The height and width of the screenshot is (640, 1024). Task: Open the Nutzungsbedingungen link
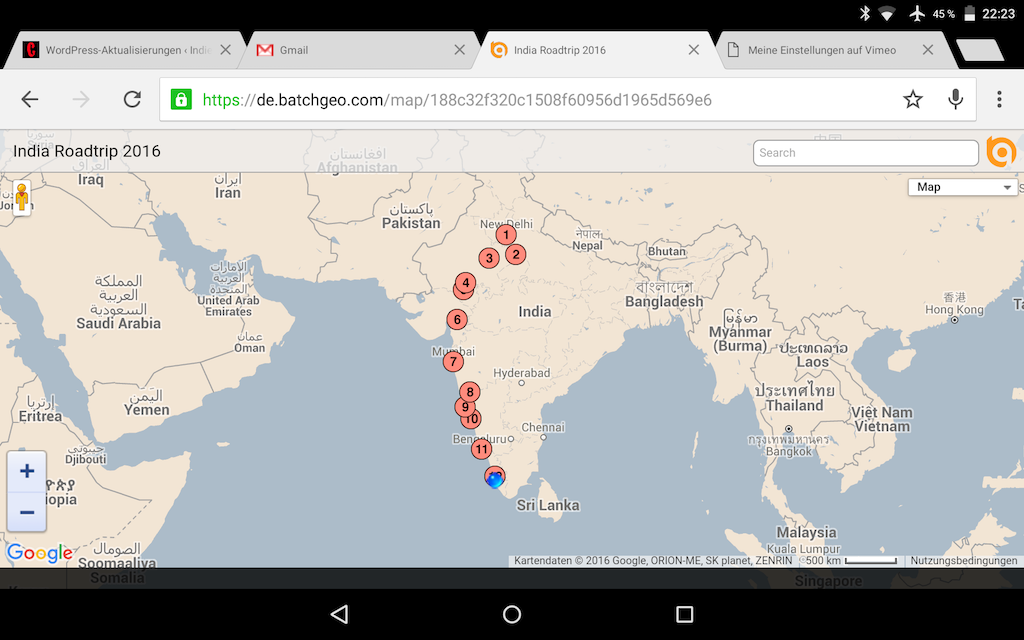963,560
